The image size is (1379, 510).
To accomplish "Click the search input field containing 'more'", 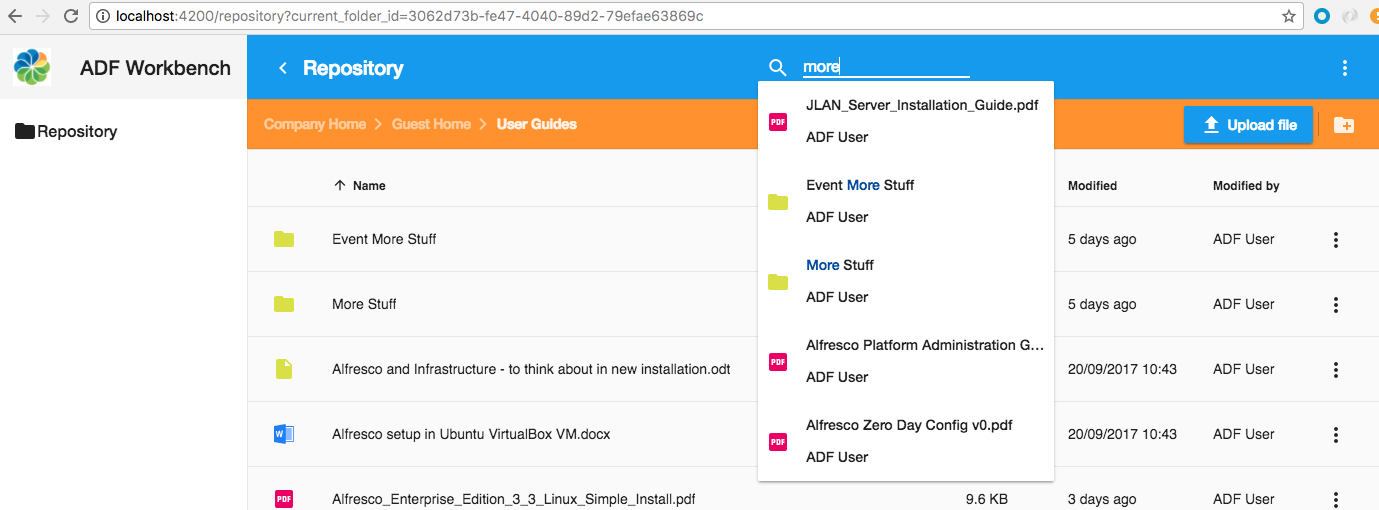I will coord(885,68).
